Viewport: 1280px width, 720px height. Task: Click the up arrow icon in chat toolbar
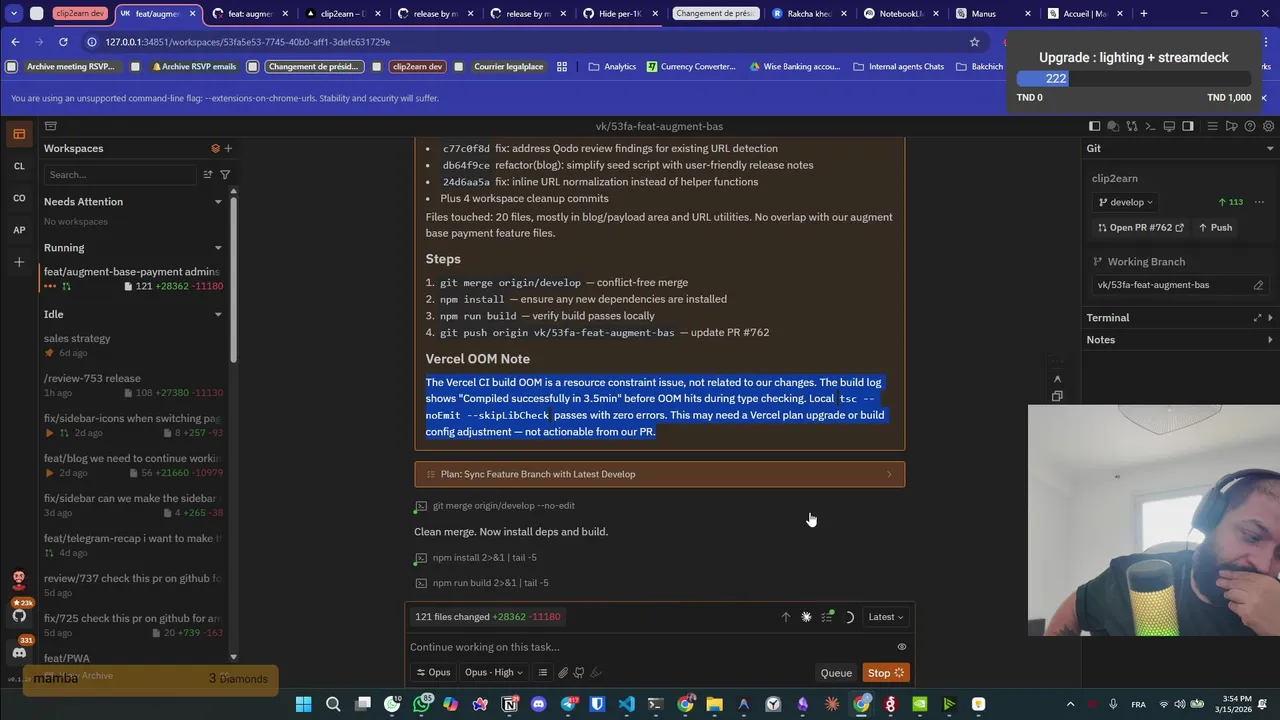tap(786, 617)
